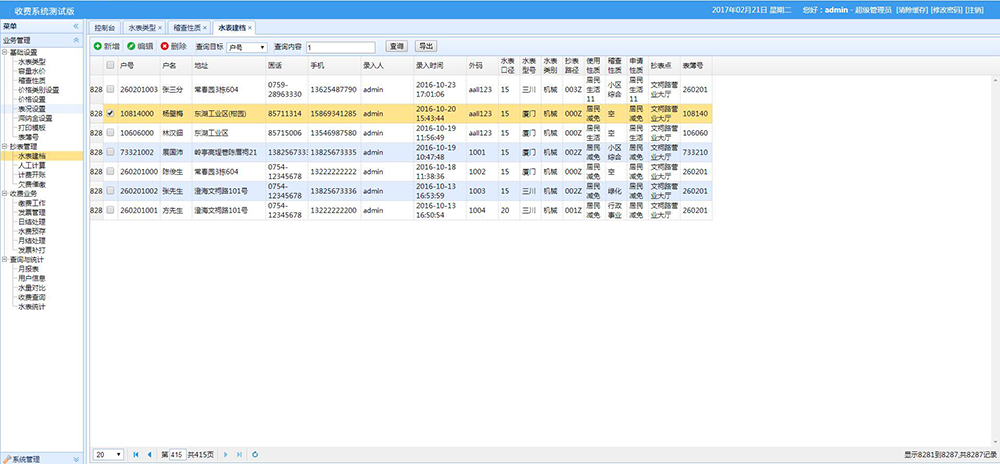
Task: Open 计费开账 in the sidebar tree
Action: pyautogui.click(x=32, y=175)
